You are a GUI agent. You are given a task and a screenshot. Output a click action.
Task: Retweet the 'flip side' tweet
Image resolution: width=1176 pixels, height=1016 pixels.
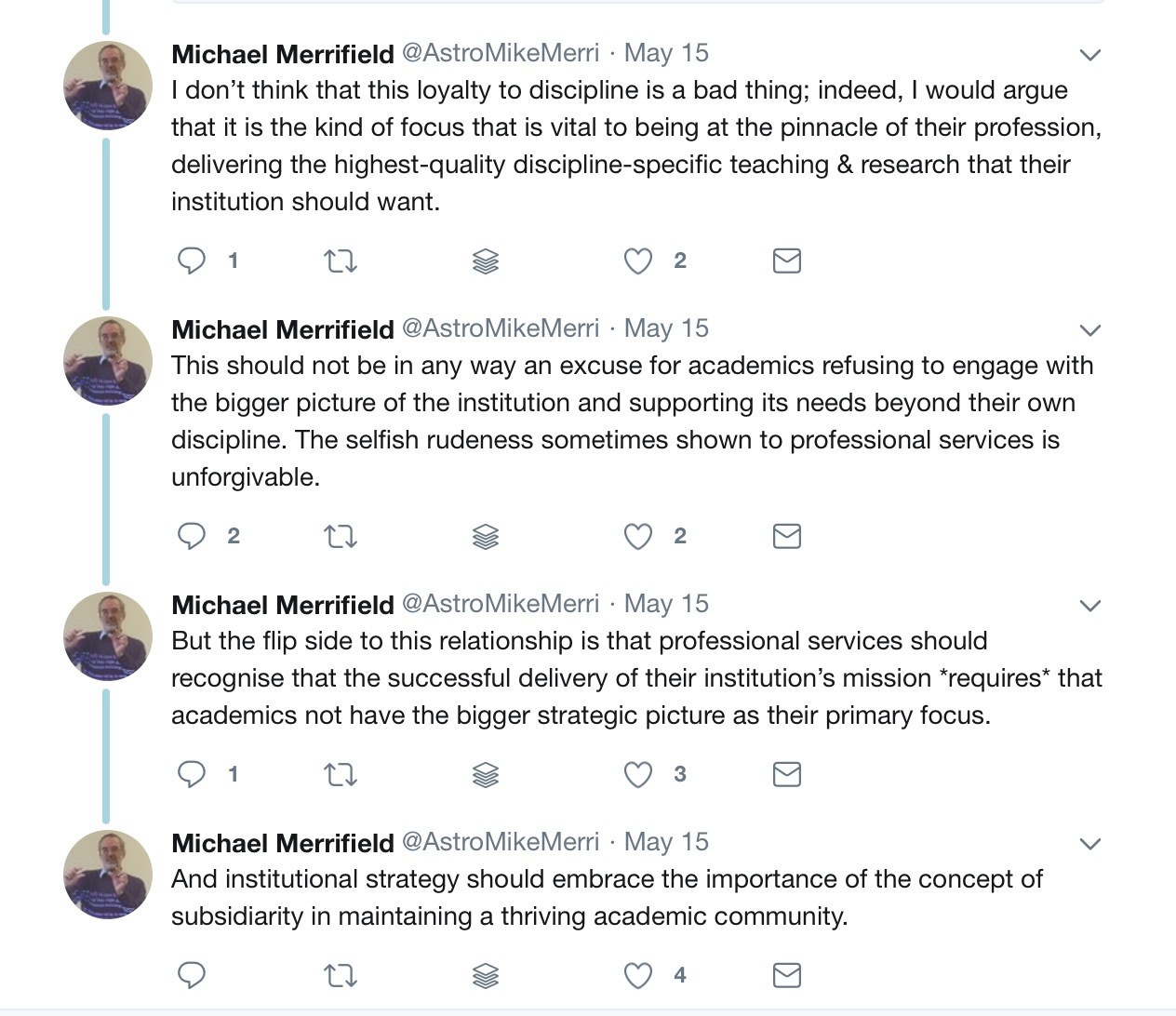point(340,775)
